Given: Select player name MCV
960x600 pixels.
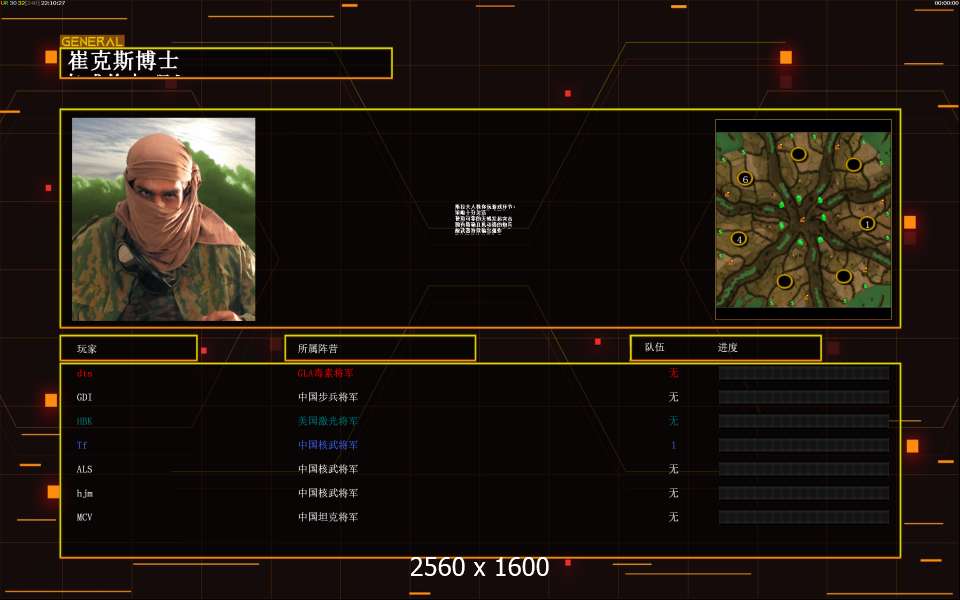Looking at the screenshot, I should 84,517.
